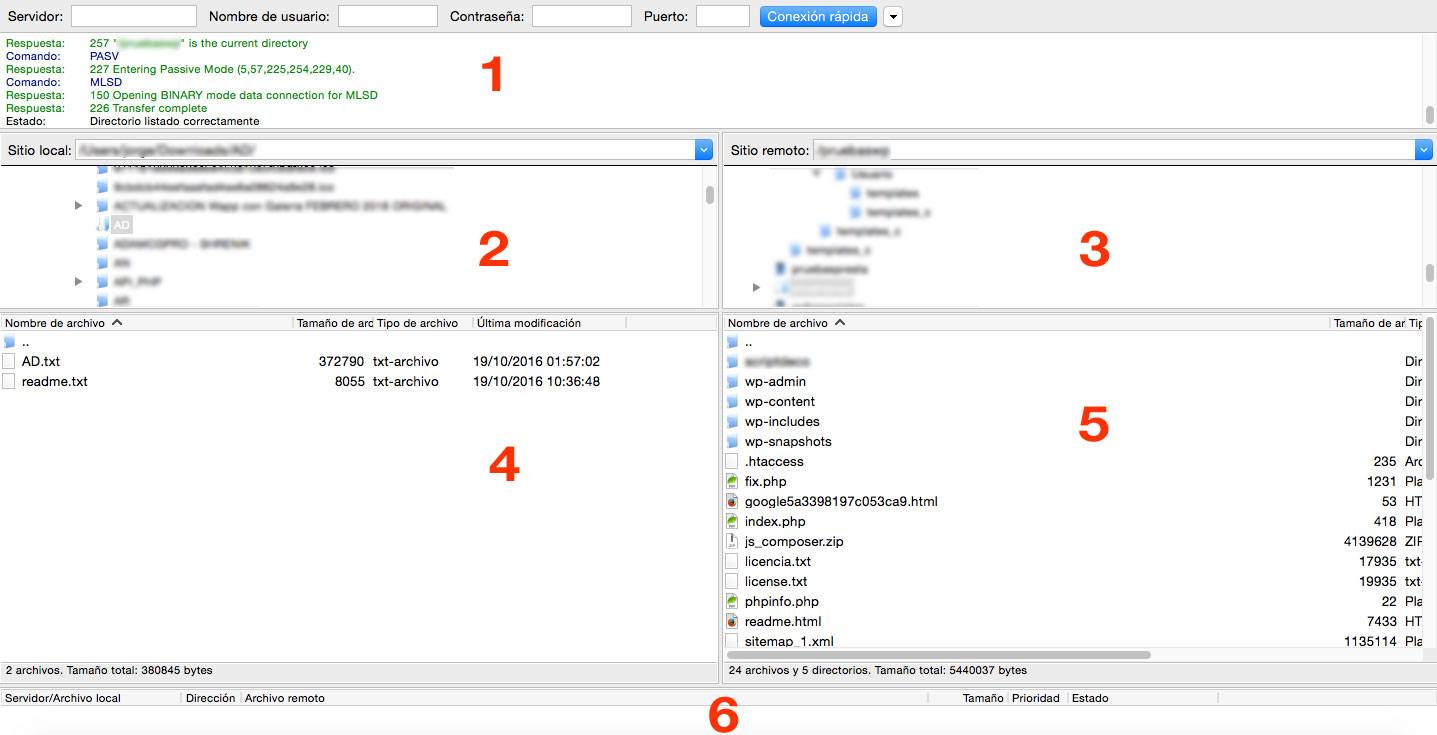1437x735 pixels.
Task: Select the readme.txt local file
Action: click(x=54, y=382)
